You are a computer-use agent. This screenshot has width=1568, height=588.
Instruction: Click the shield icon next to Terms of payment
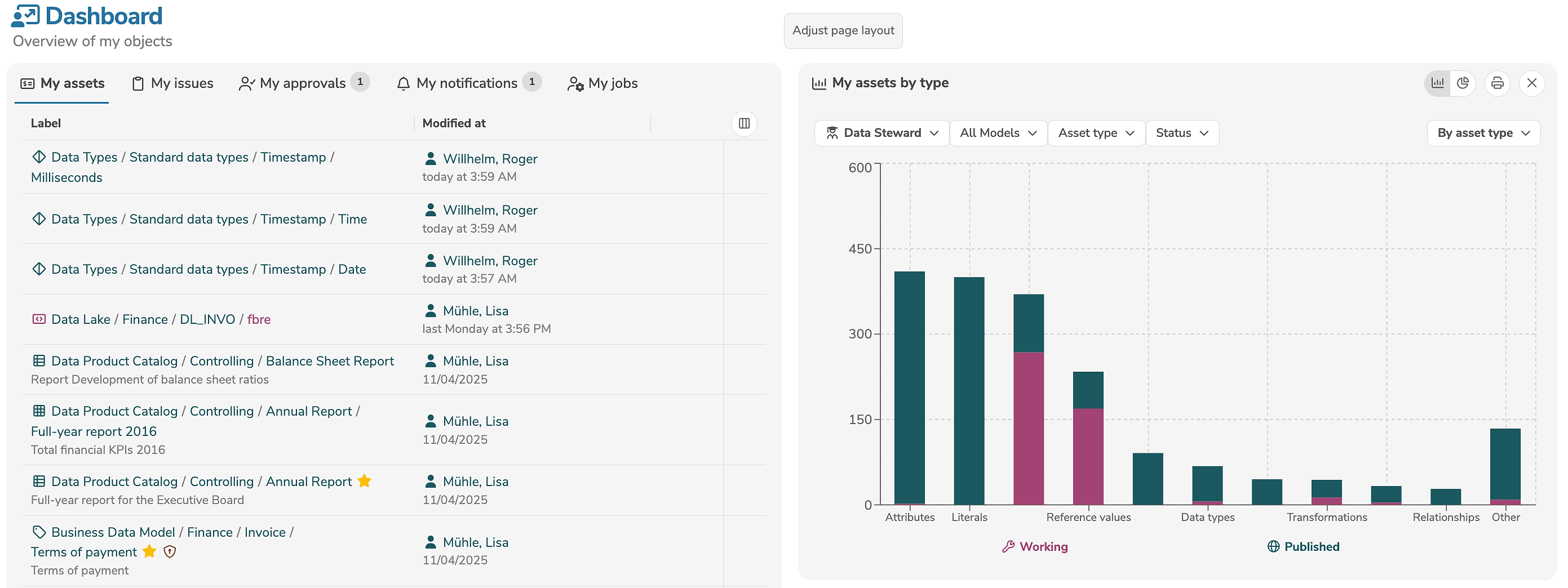tap(170, 551)
